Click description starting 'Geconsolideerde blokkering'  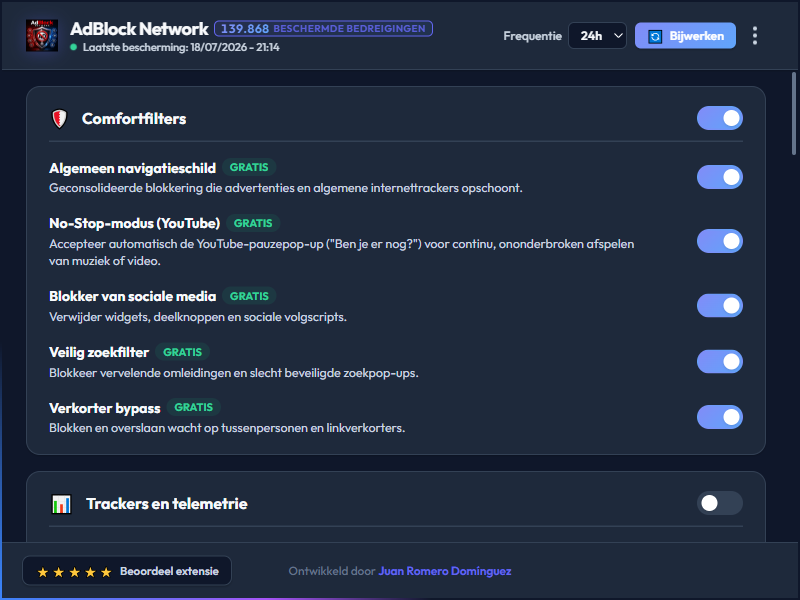286,188
